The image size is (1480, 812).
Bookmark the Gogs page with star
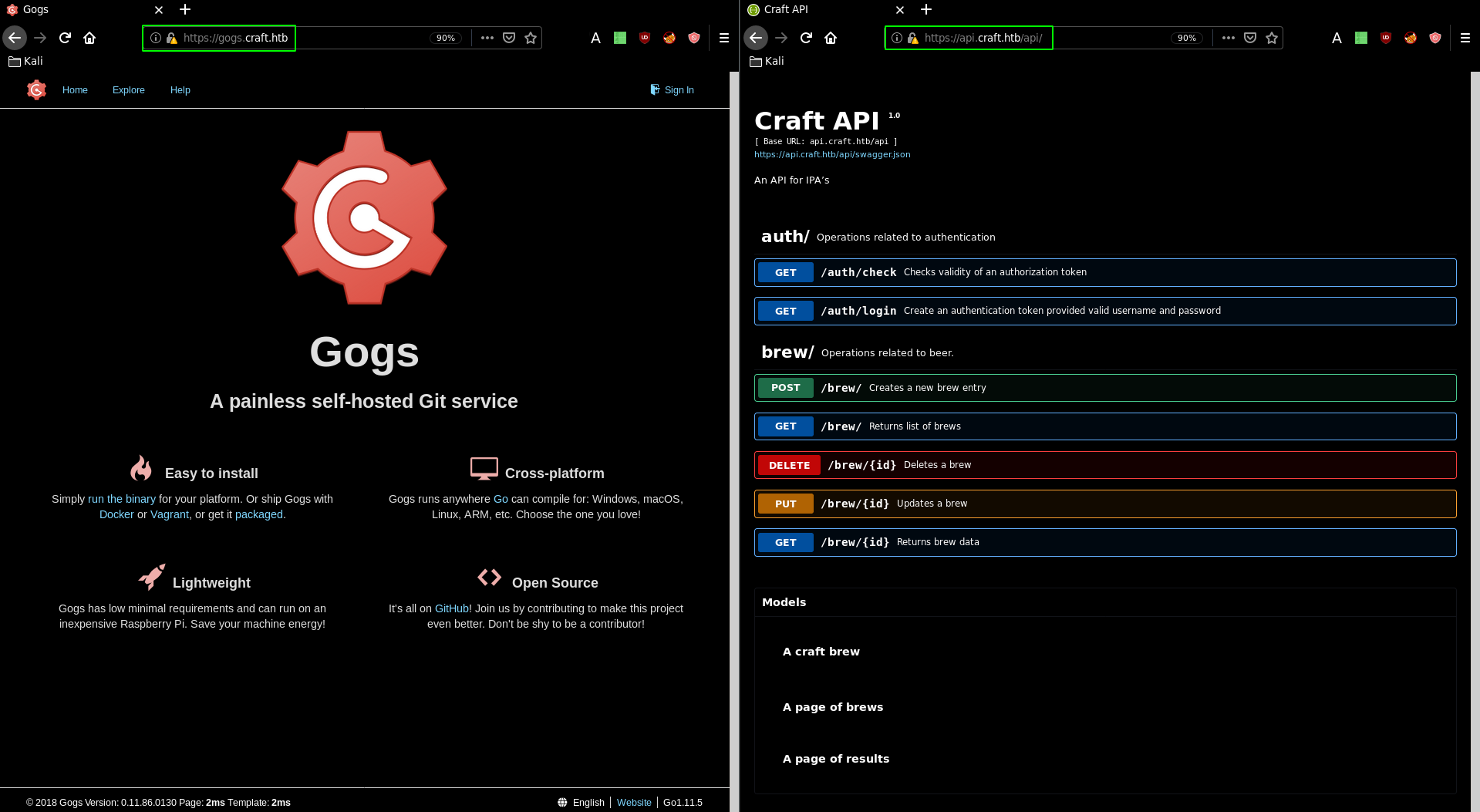tap(531, 38)
